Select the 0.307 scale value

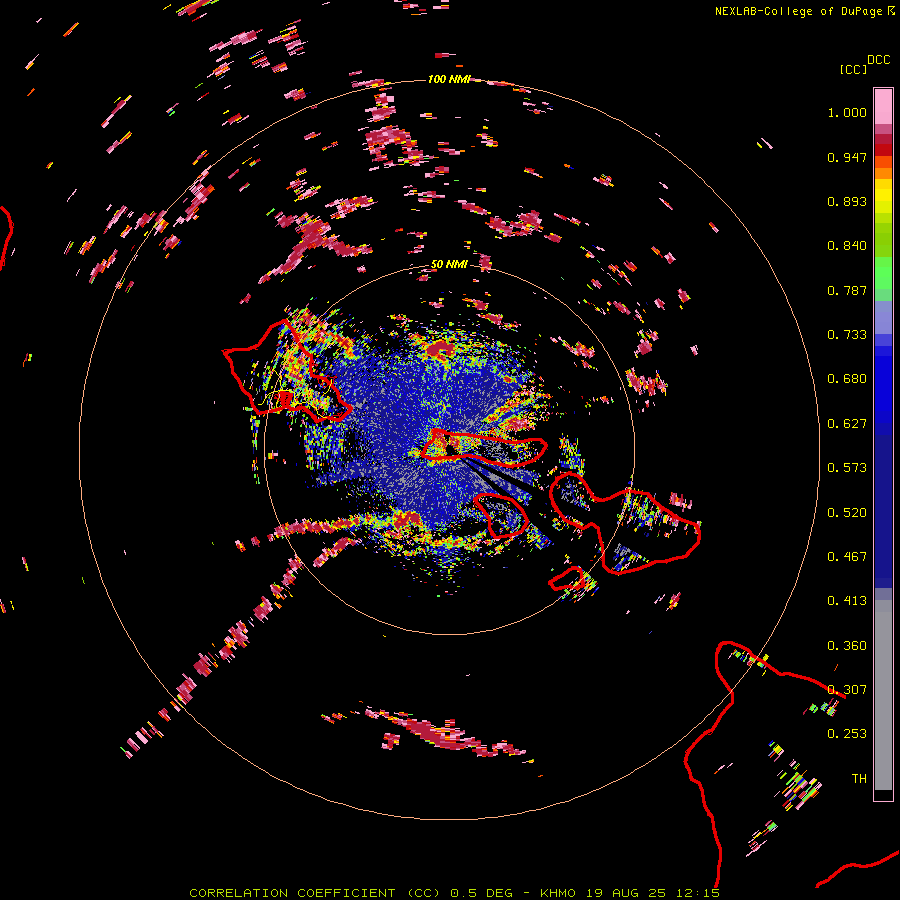click(x=847, y=690)
